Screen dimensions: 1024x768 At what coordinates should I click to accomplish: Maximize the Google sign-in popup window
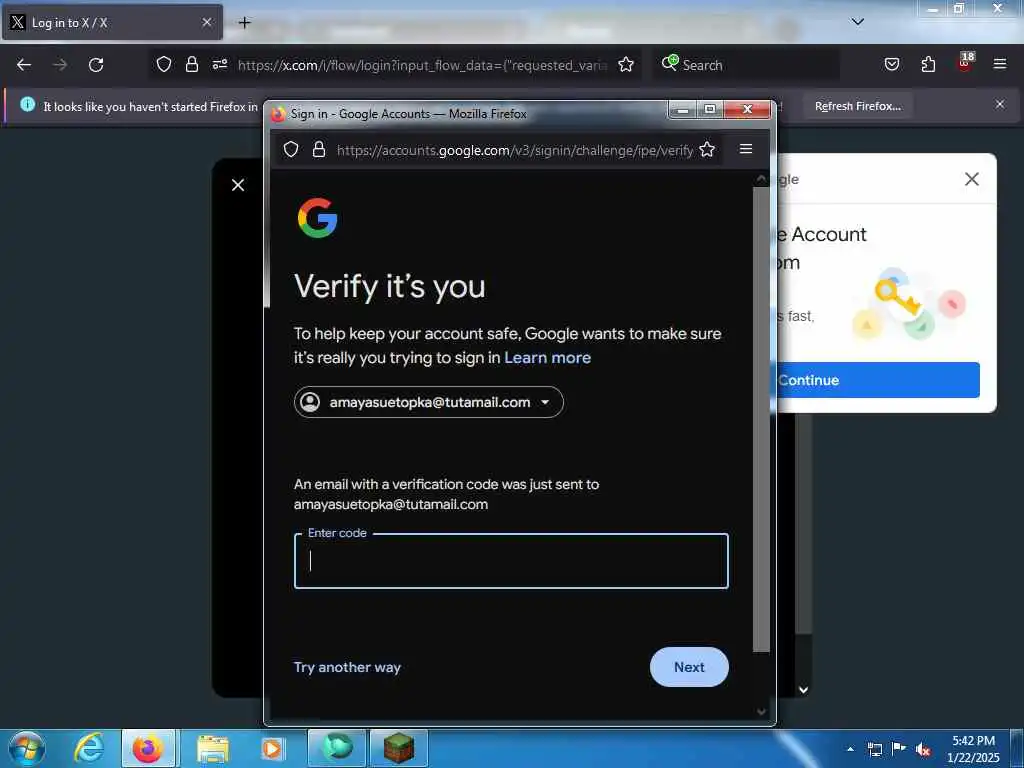pyautogui.click(x=709, y=110)
